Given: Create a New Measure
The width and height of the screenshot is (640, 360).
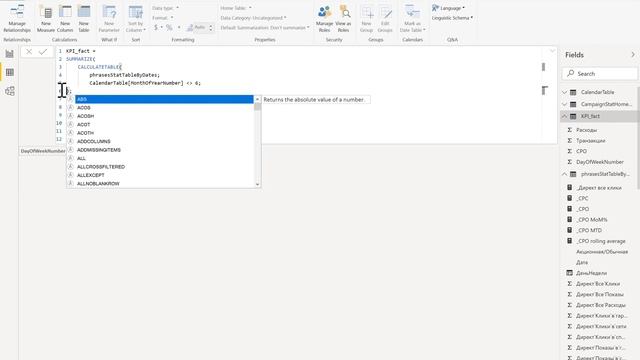Looking at the screenshot, I should click(46, 19).
